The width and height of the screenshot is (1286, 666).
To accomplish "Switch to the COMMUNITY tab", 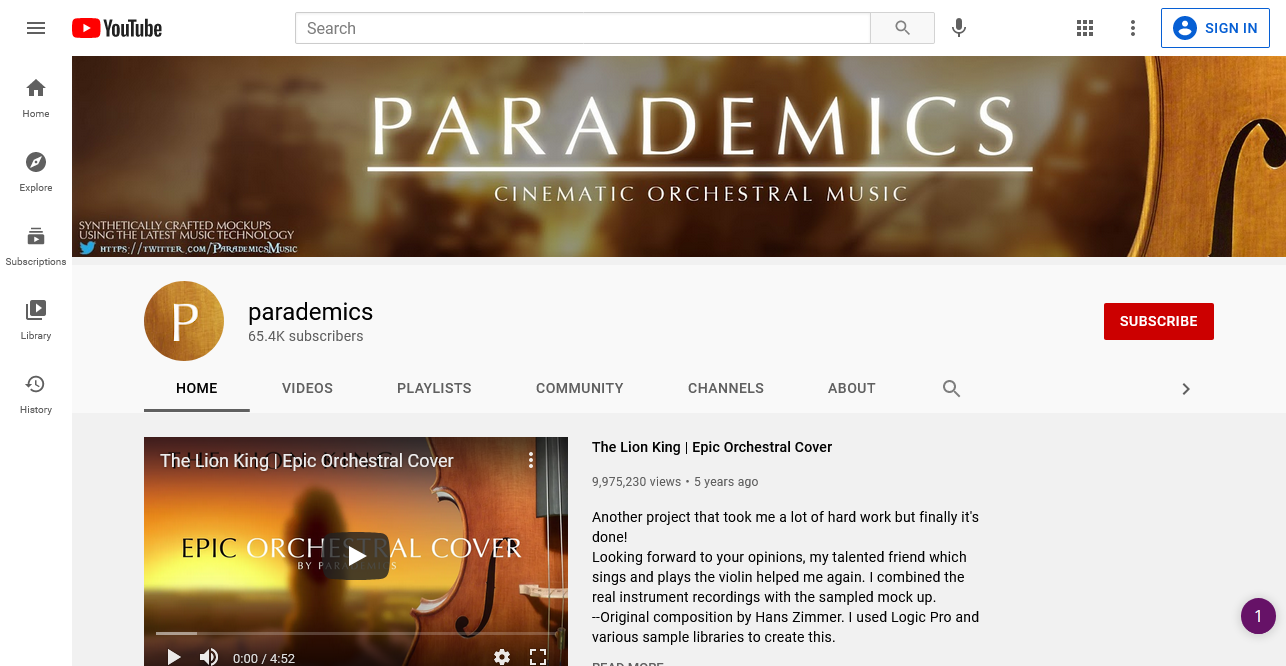I will [x=580, y=388].
